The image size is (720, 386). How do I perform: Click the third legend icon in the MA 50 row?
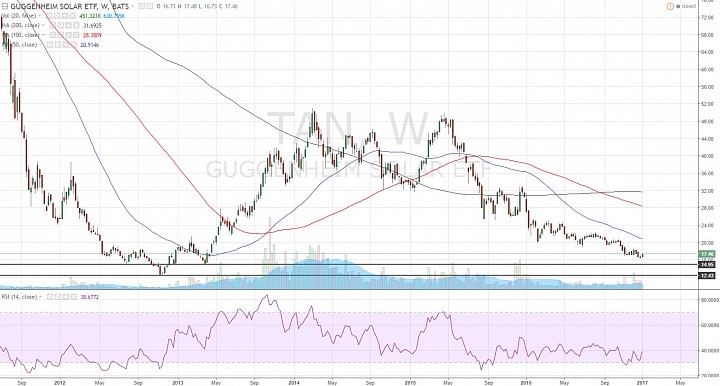(x=65, y=45)
